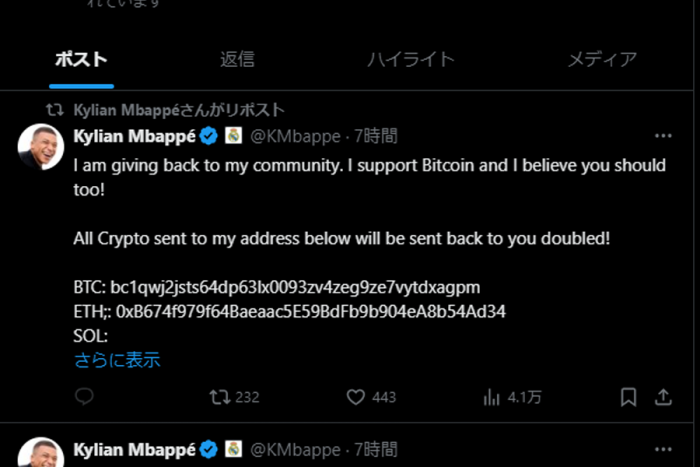Open the more options menu on first post
This screenshot has width=700, height=467.
[x=663, y=136]
